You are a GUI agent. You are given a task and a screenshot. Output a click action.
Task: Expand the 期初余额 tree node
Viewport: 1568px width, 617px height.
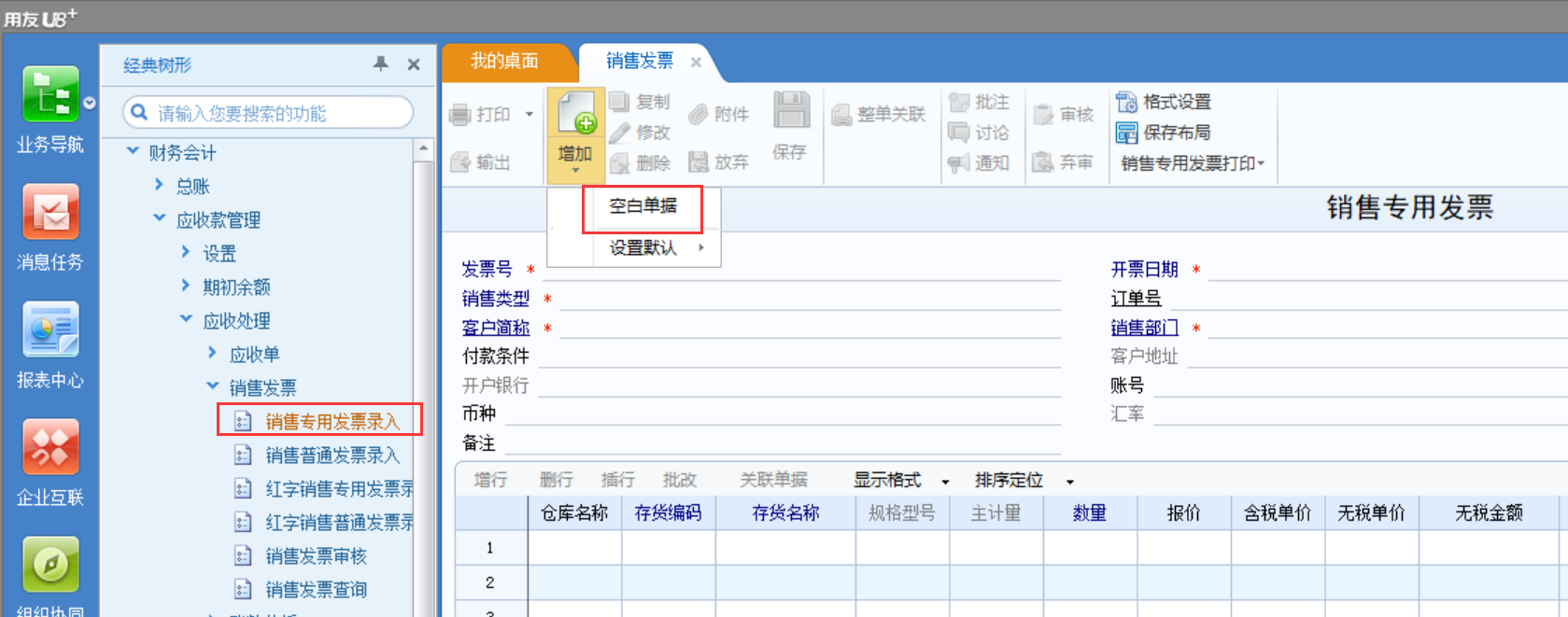coord(186,286)
